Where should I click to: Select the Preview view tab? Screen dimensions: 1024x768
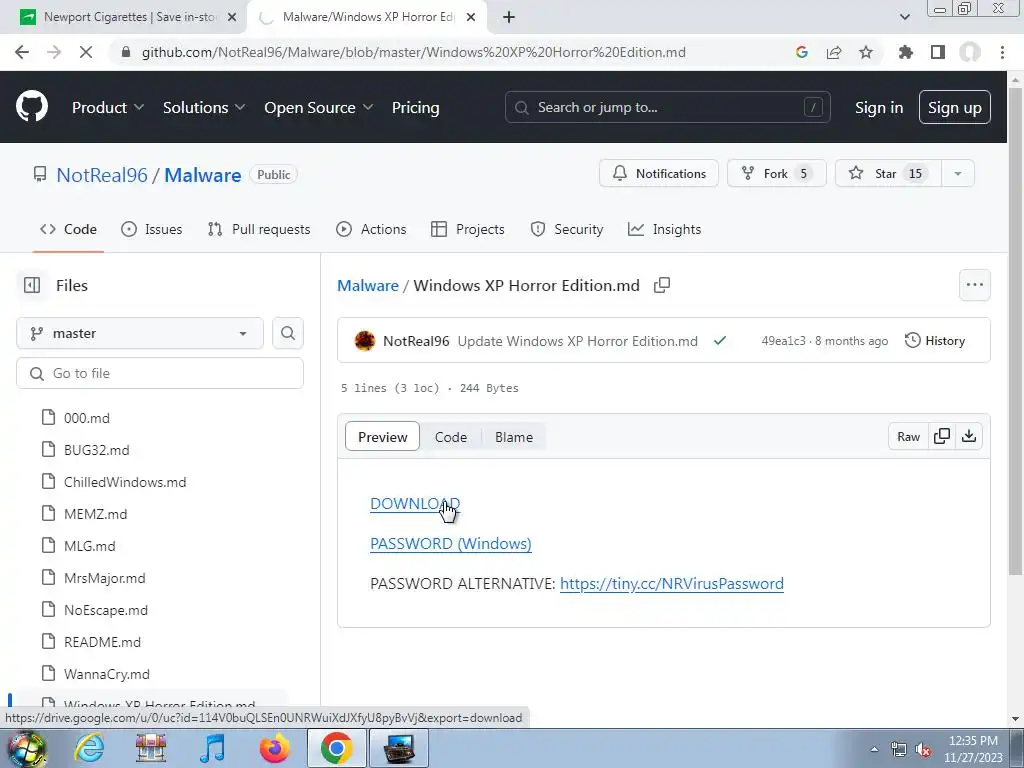382,437
